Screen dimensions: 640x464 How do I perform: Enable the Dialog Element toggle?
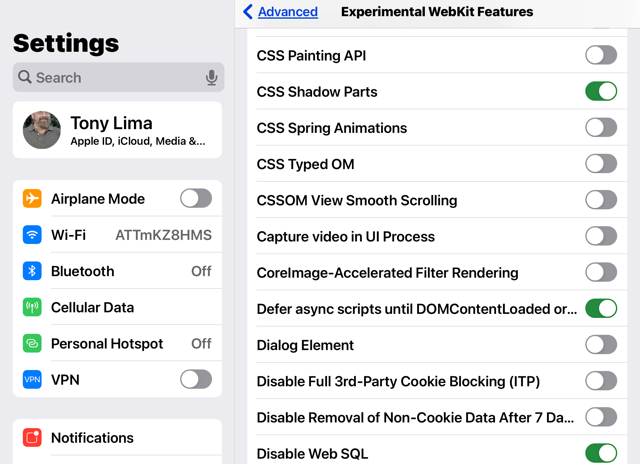coord(601,345)
